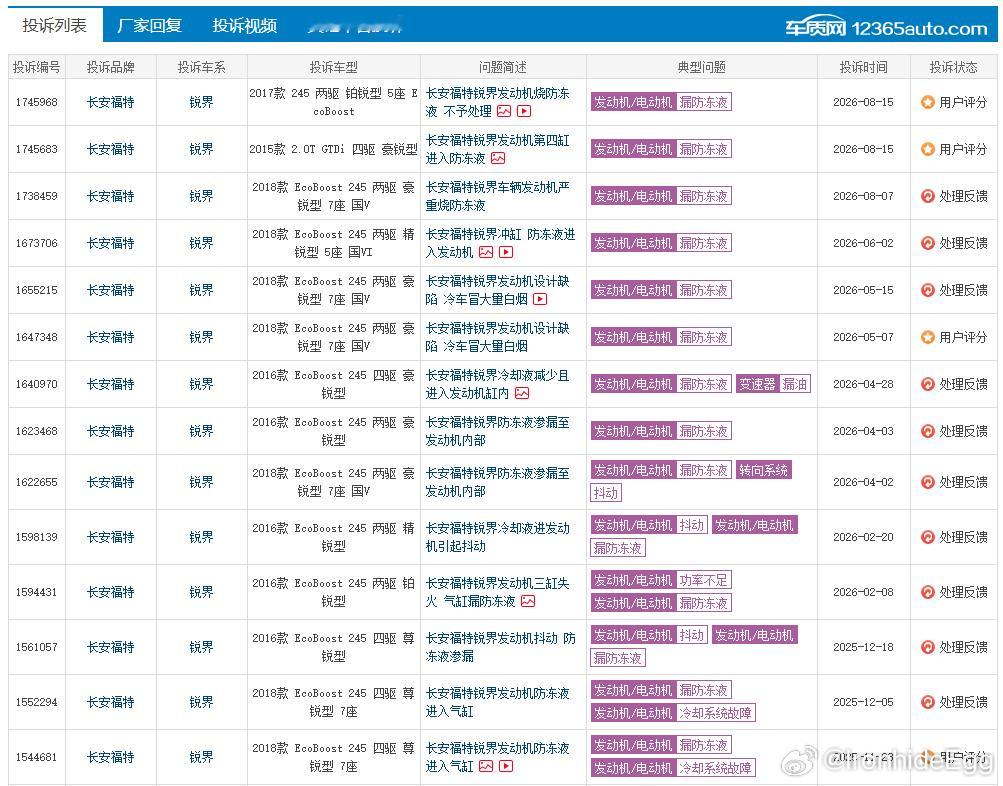Open image icon in complaint 1745683 row
This screenshot has height=786, width=1003.
coord(498,159)
